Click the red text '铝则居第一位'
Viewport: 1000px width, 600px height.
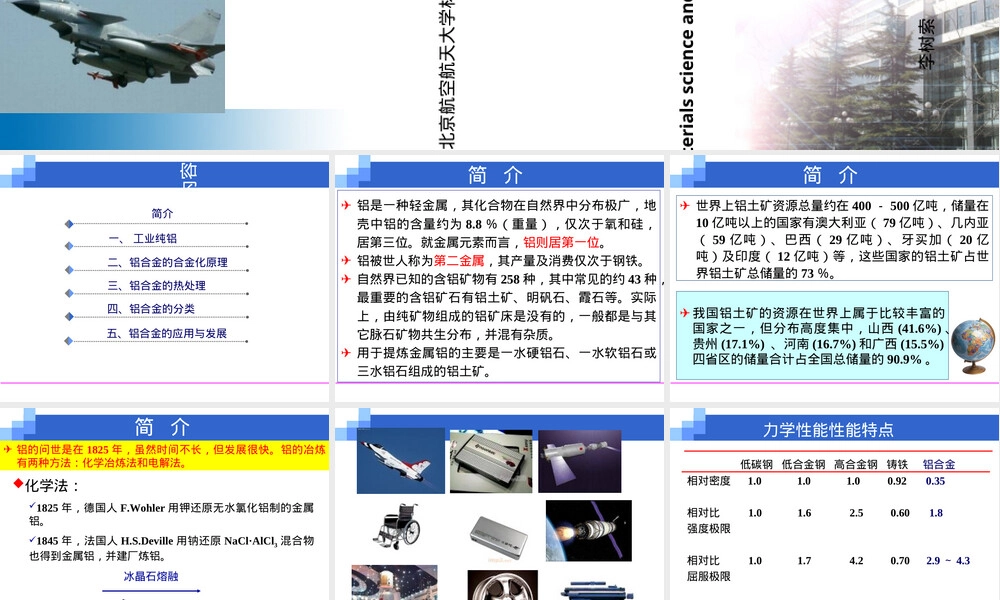tap(561, 242)
